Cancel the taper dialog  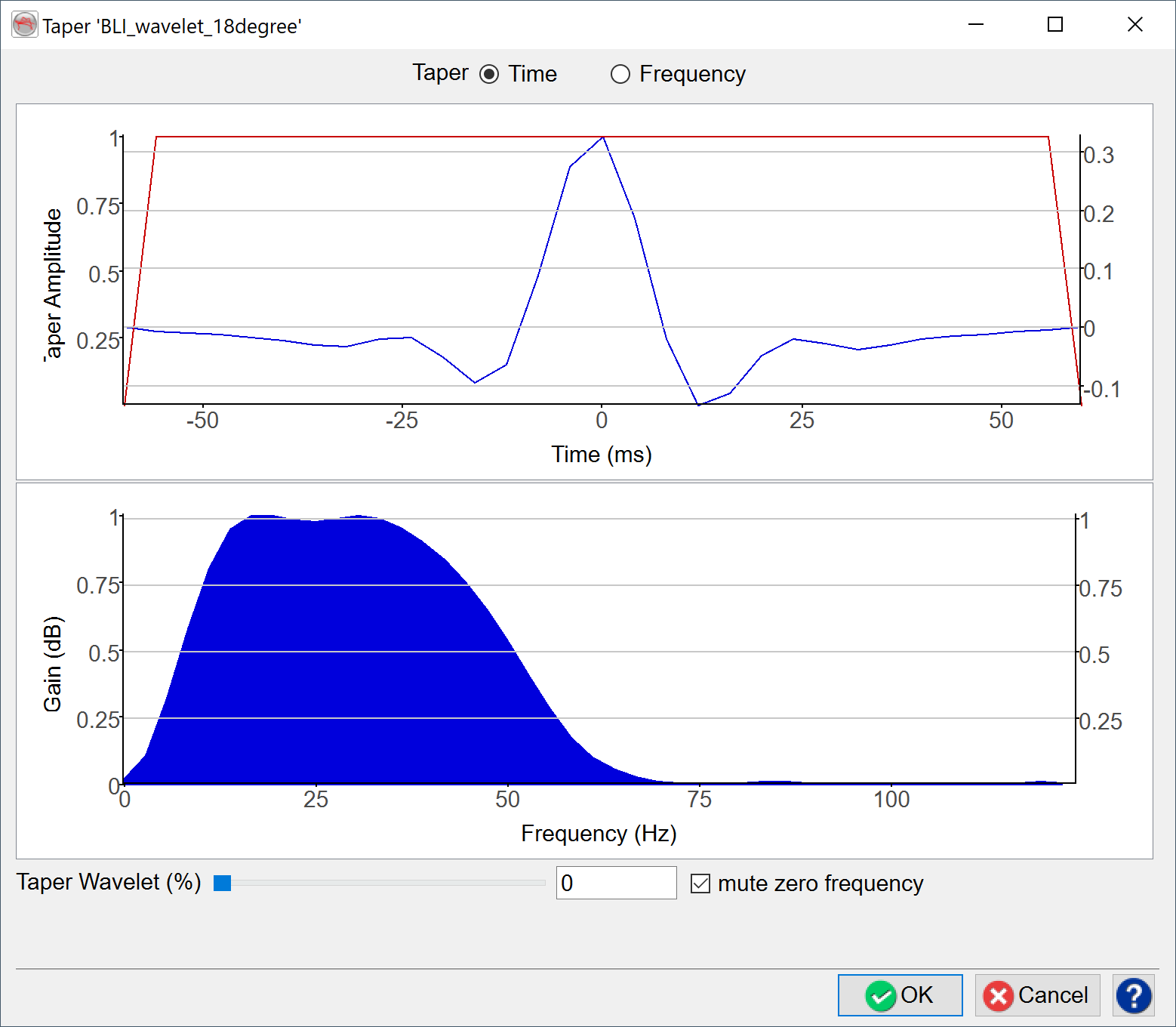pyautogui.click(x=1037, y=995)
